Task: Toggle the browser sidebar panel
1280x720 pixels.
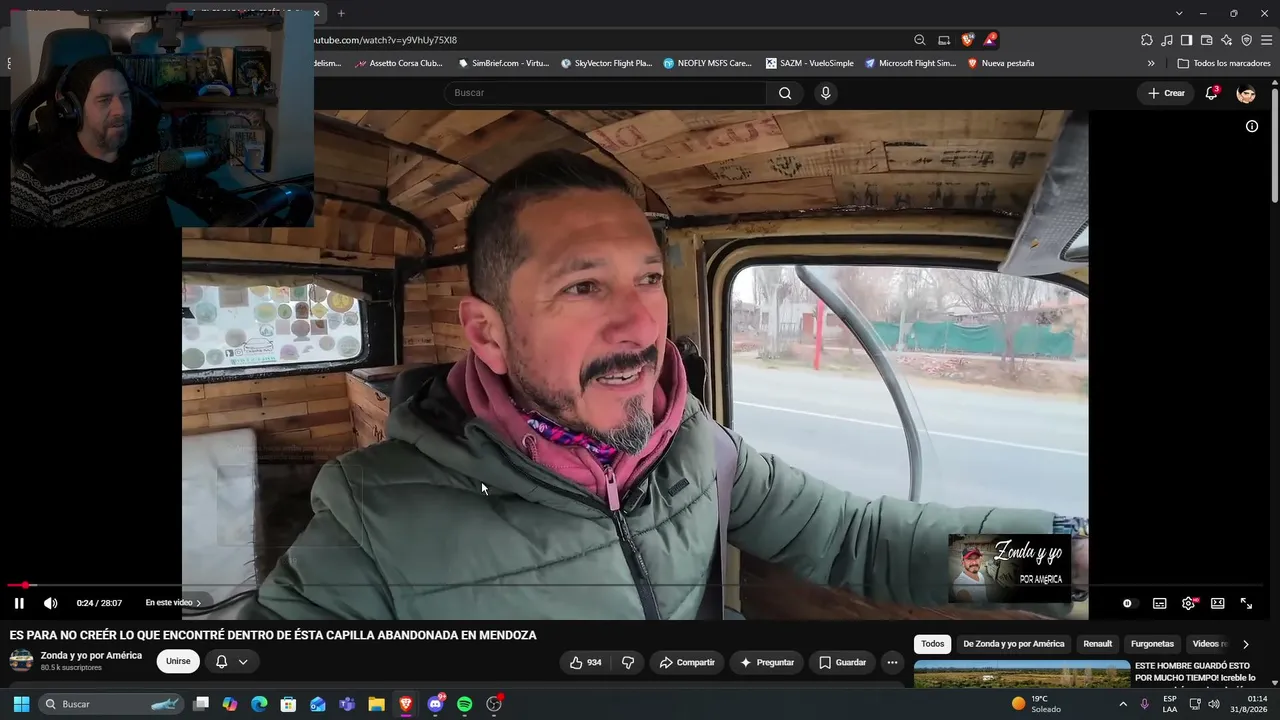Action: (x=1186, y=40)
